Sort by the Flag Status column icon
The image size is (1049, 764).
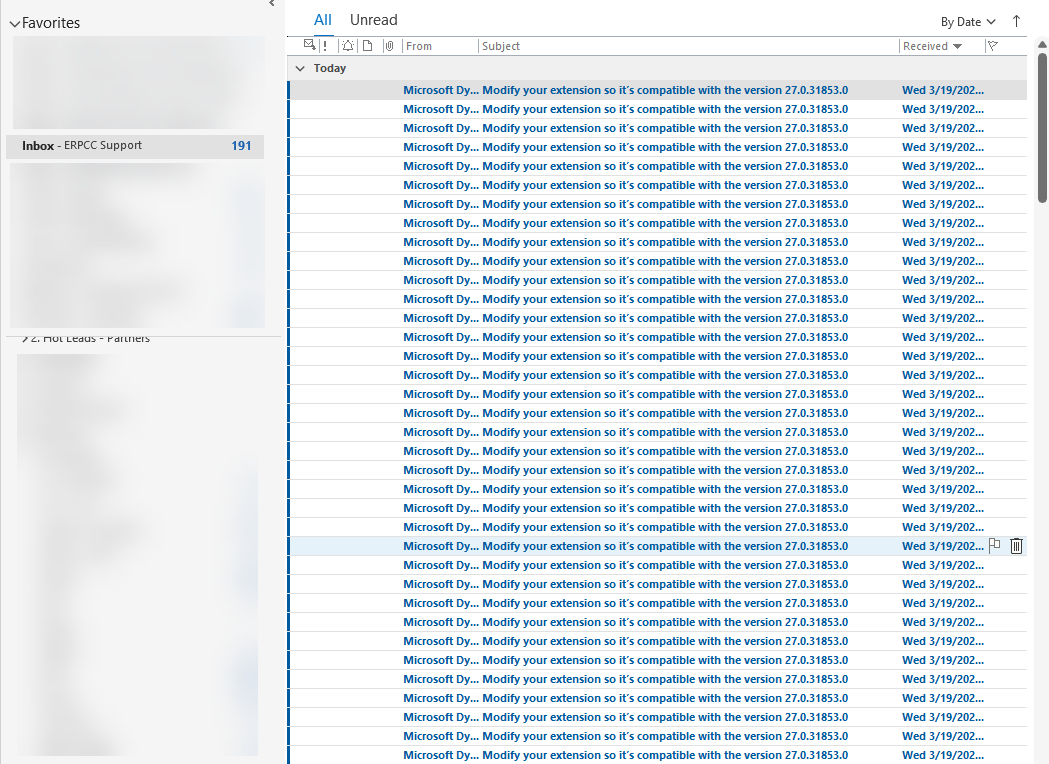pyautogui.click(x=993, y=46)
